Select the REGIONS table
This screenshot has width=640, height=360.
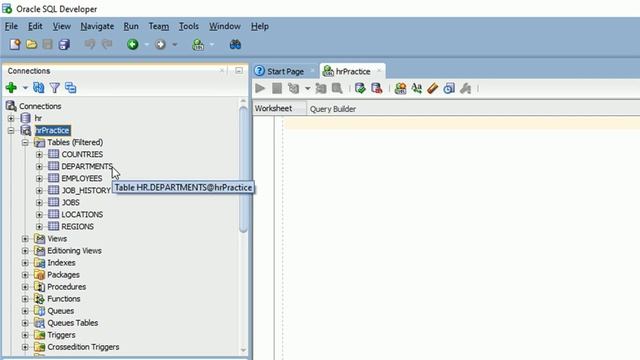pos(78,227)
